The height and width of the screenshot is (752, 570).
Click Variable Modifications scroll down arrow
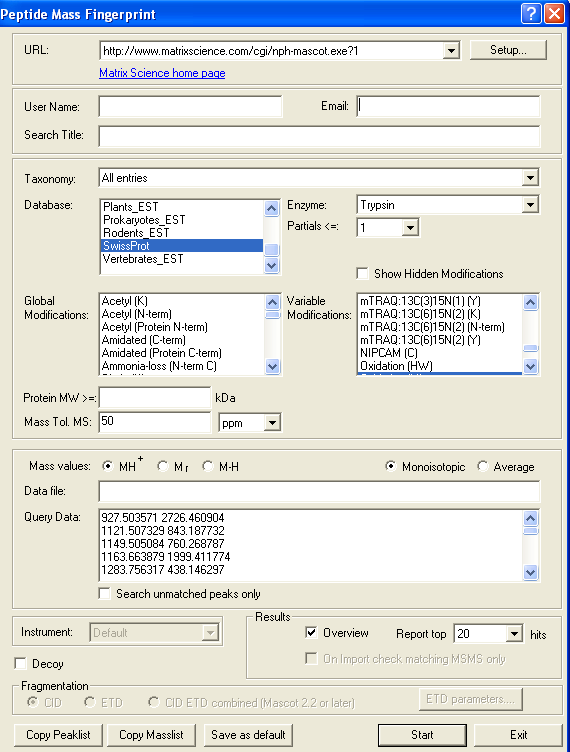531,367
